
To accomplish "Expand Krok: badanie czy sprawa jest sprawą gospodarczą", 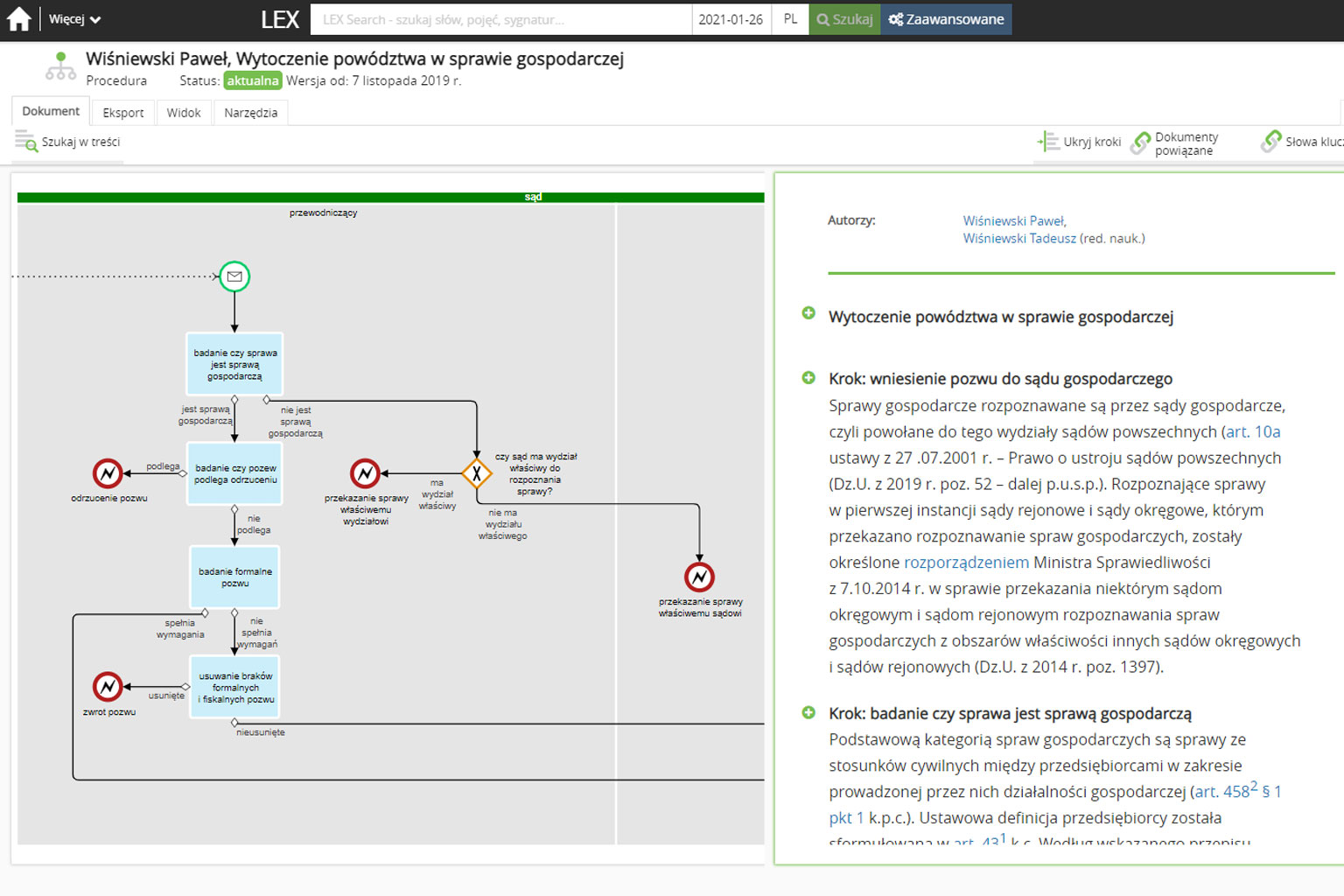I will tap(808, 713).
